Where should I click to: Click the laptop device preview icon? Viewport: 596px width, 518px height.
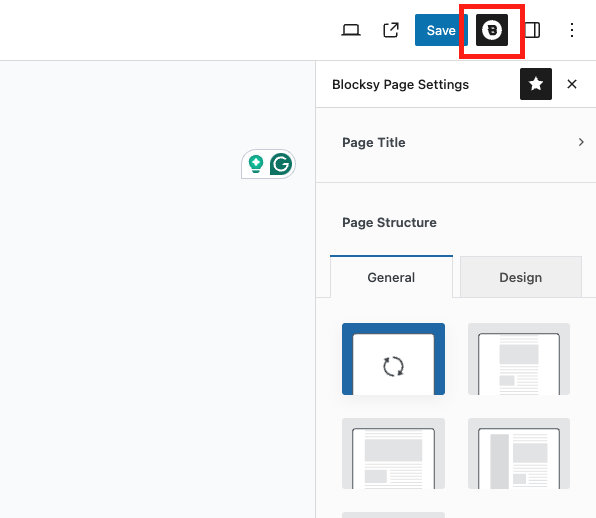[350, 30]
